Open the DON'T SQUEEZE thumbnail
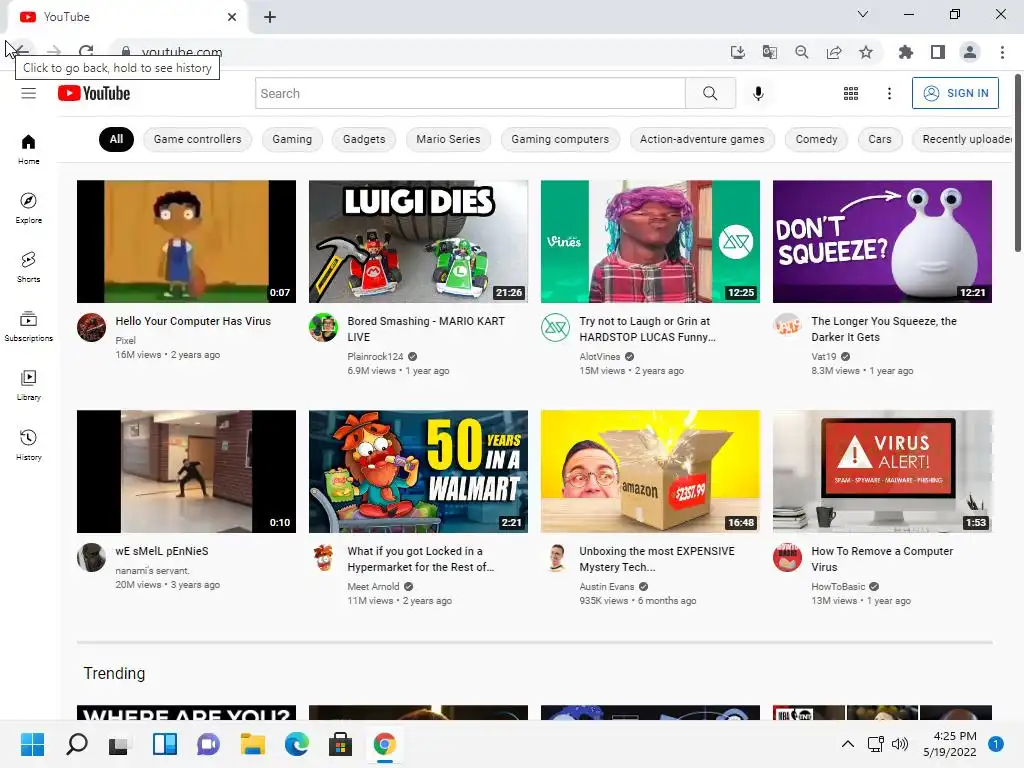 pos(882,242)
